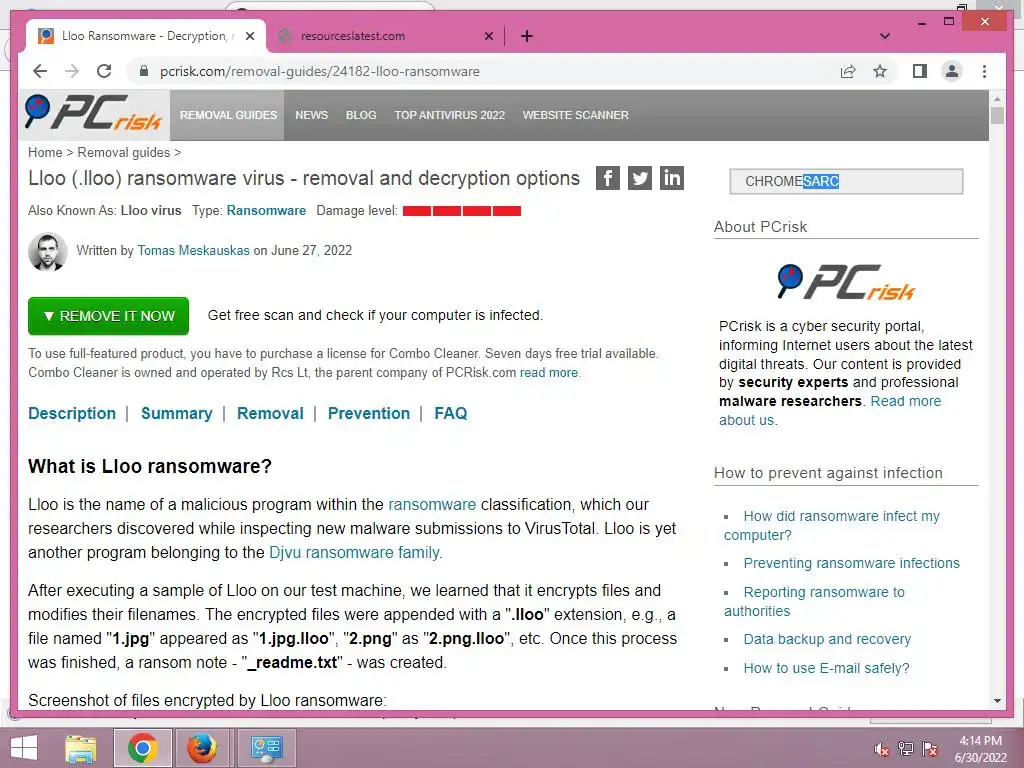Share article on LinkedIn
1024x768 pixels.
point(671,178)
